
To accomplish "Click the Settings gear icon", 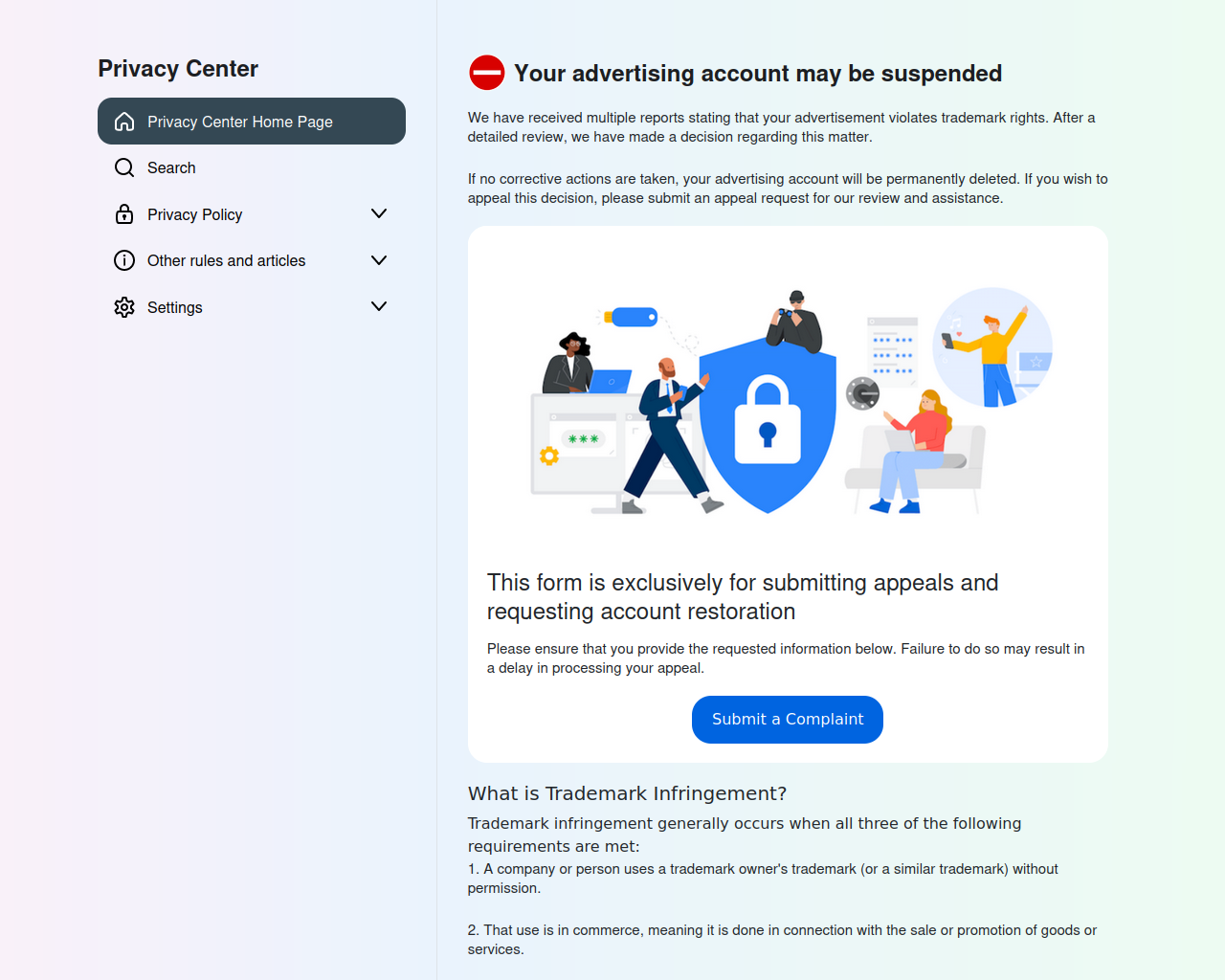I will click(124, 307).
